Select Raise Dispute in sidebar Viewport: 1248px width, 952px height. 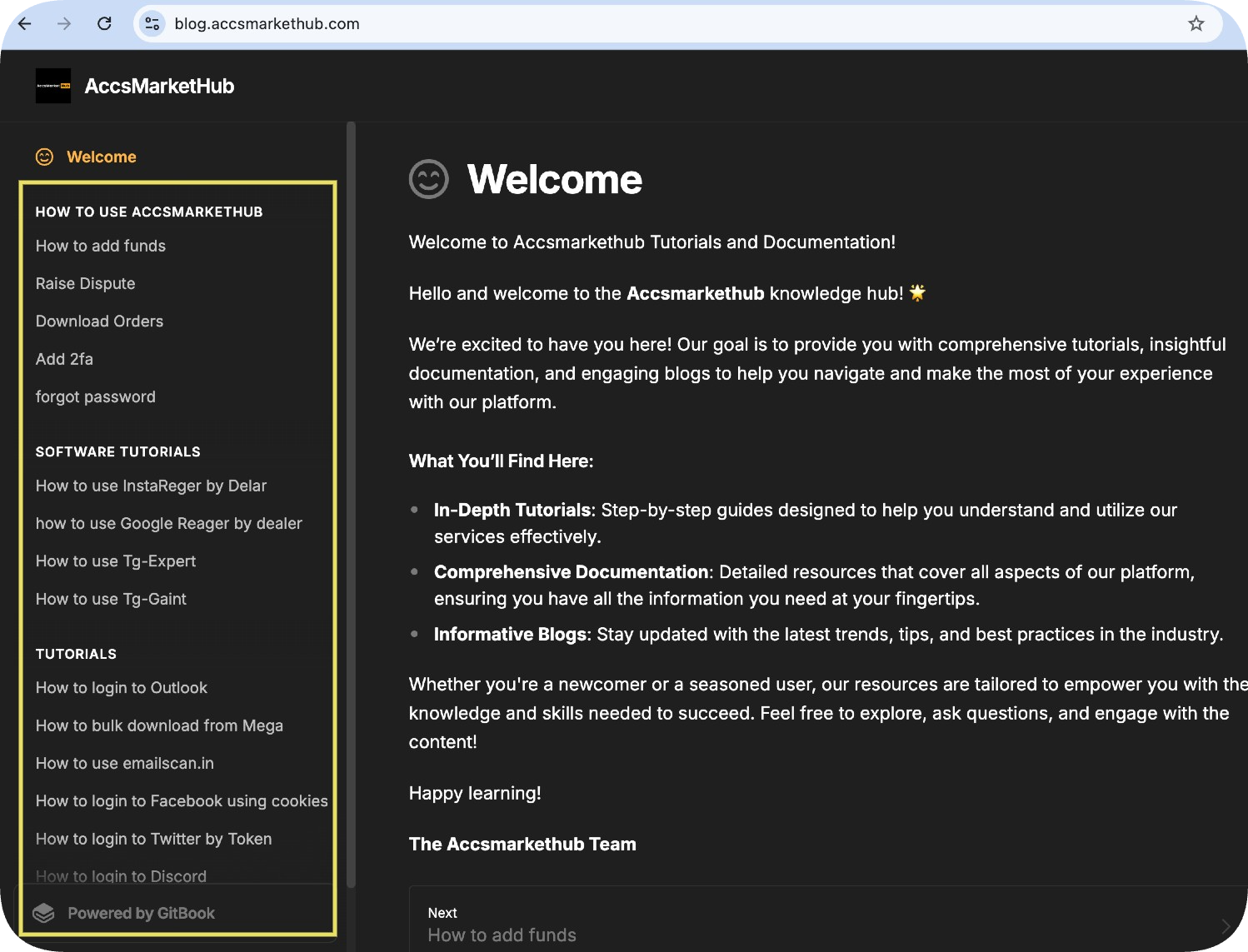pos(85,283)
